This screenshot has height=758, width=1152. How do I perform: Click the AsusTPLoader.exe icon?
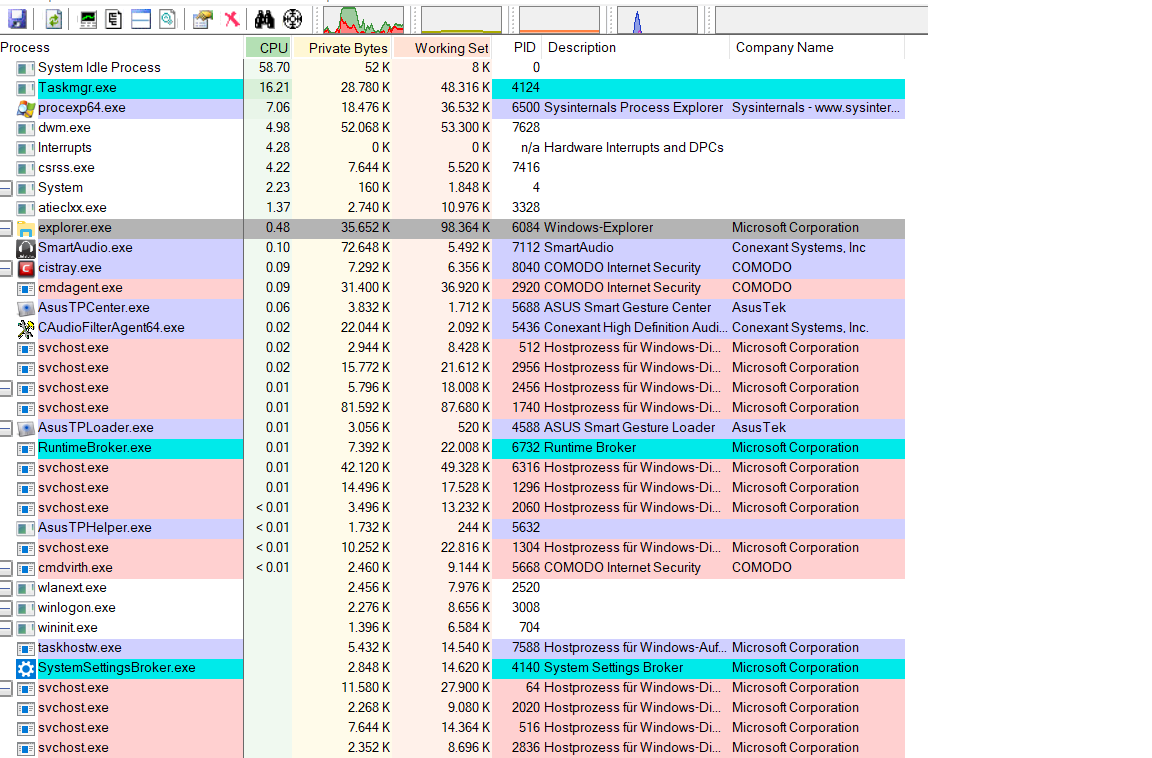26,428
